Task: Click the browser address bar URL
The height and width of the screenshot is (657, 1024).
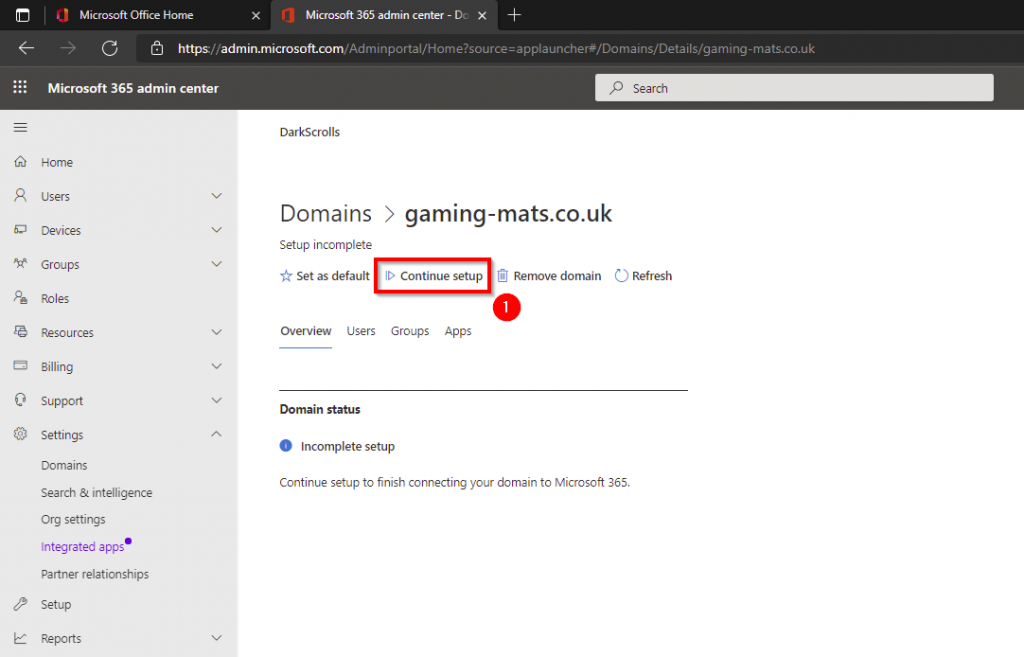Action: pyautogui.click(x=496, y=48)
